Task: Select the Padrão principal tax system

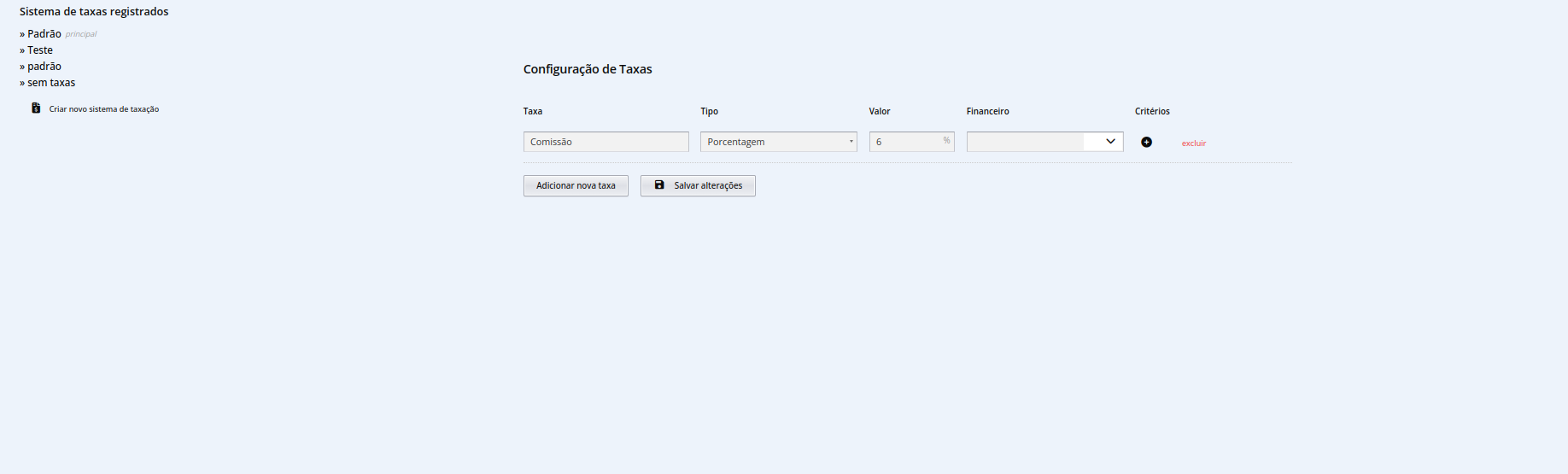Action: 44,34
